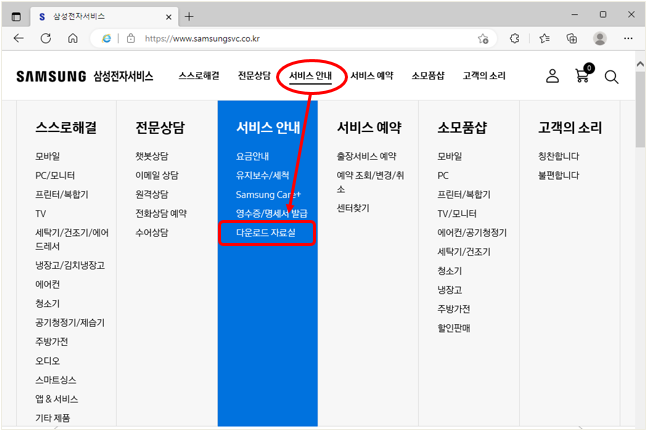Image resolution: width=647 pixels, height=431 pixels.
Task: Open shopping cart icon
Action: (583, 74)
